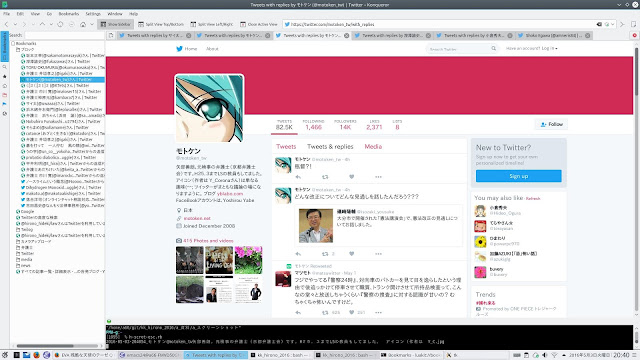This screenshot has width=640, height=360.
Task: Close the first Tweets with replies tab
Action: (x=189, y=36)
